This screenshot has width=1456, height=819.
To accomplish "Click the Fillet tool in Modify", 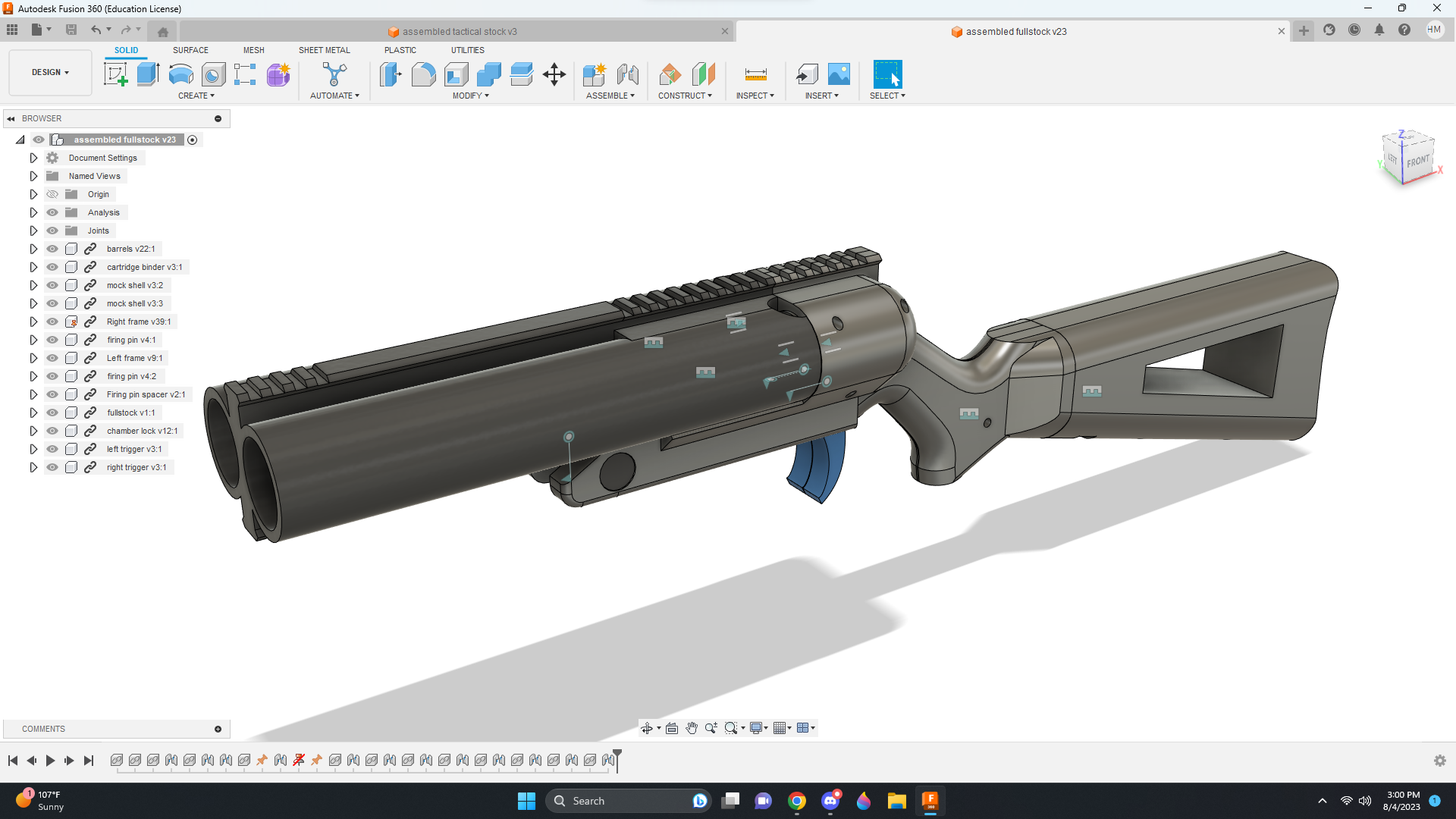I will click(423, 74).
